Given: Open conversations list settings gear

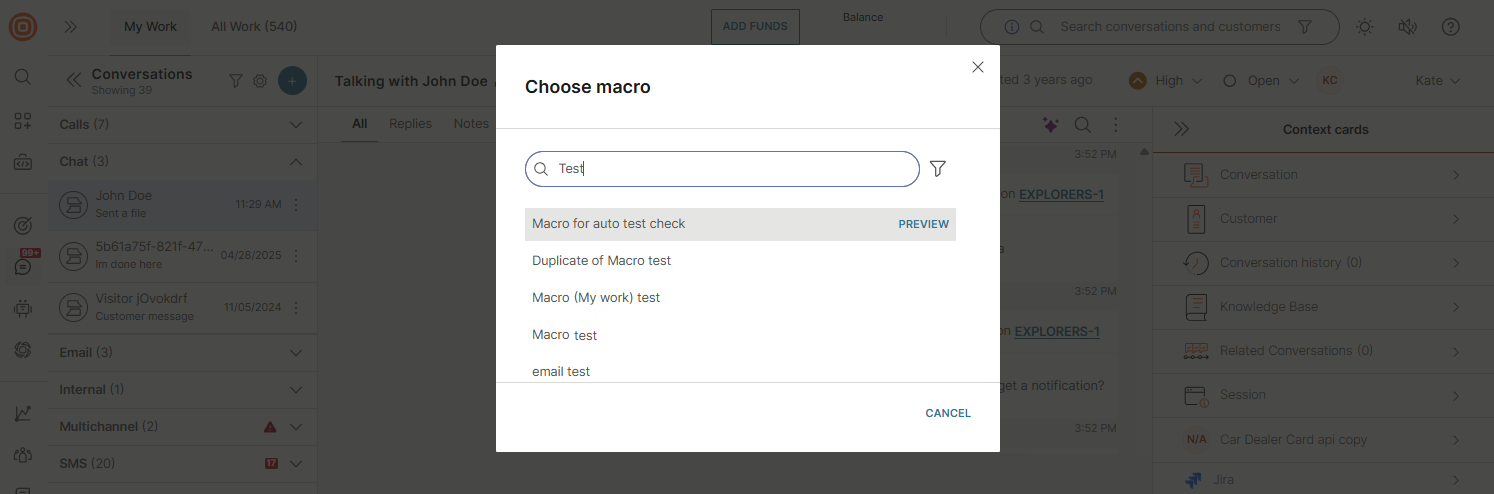Looking at the screenshot, I should click(260, 81).
